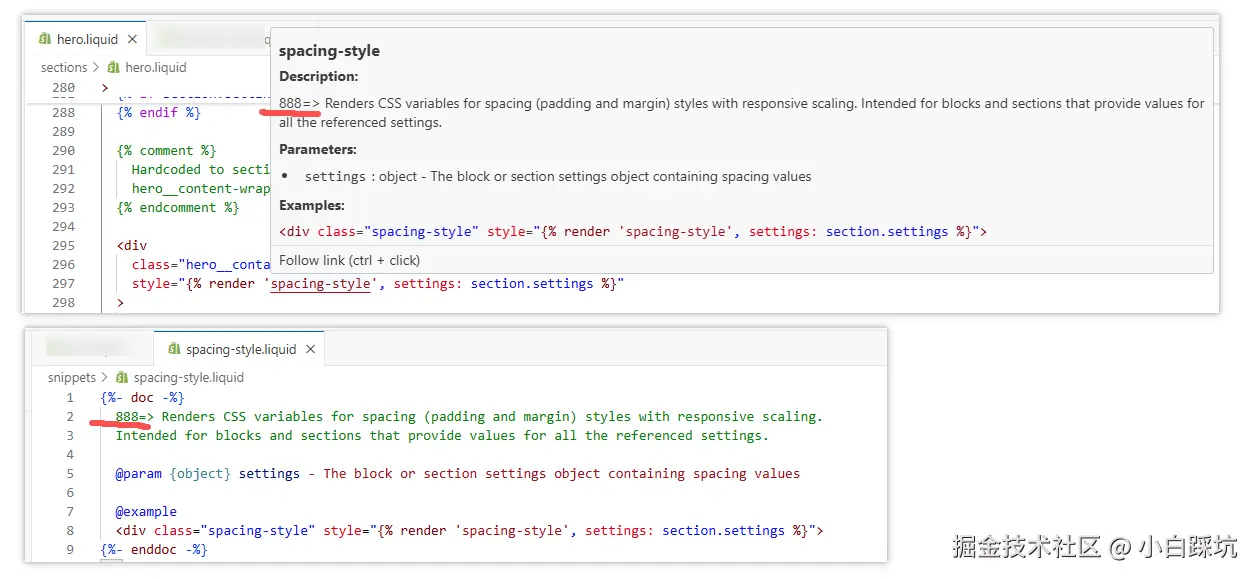Open the sections breadcrumb folder

pos(64,68)
